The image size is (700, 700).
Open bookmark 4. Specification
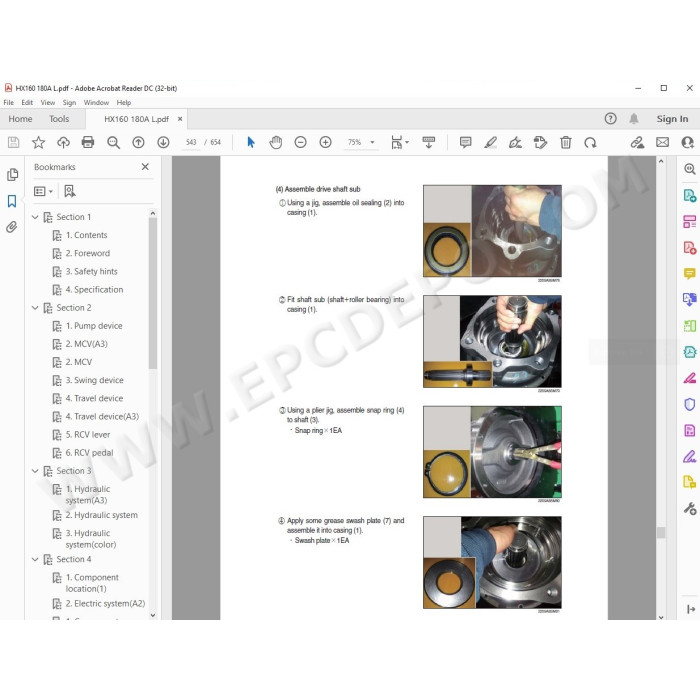94,290
